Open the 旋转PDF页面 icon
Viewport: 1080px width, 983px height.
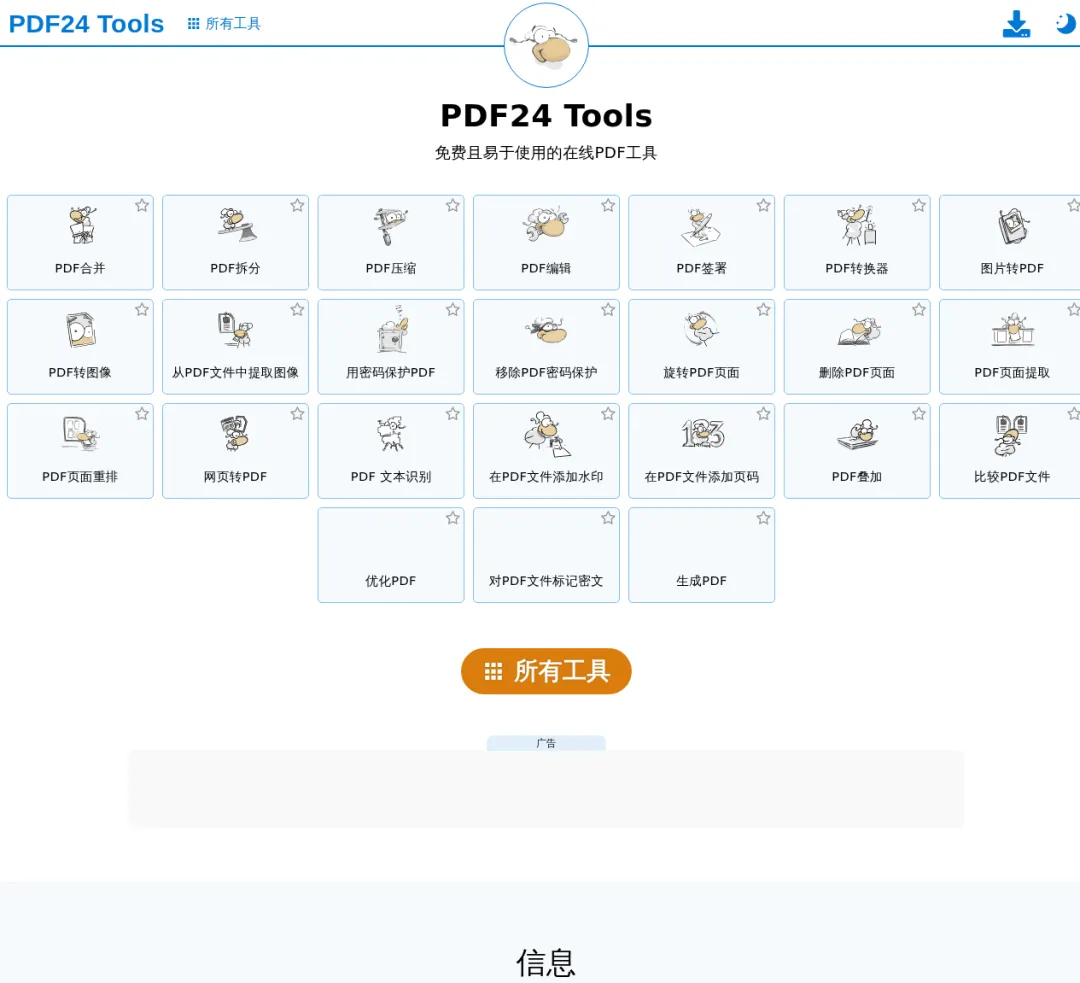701,329
